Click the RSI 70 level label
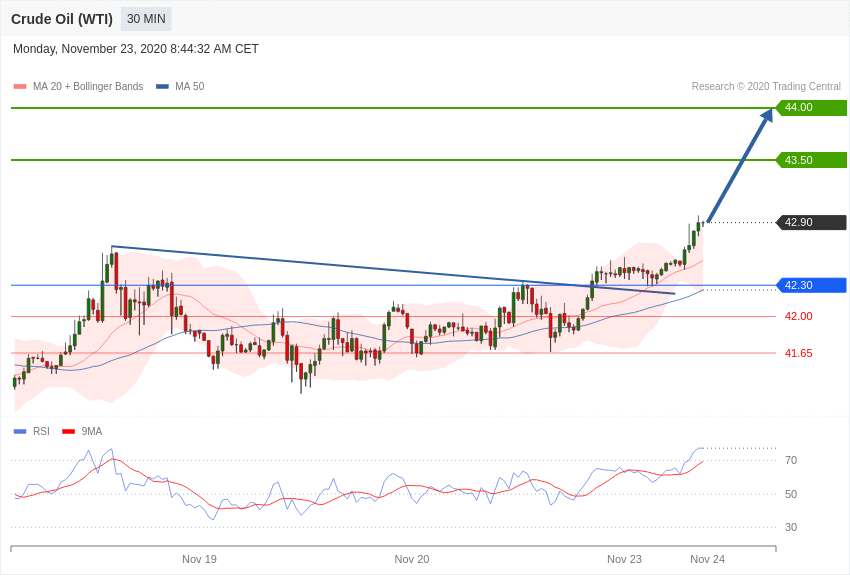This screenshot has width=850, height=576. (791, 460)
